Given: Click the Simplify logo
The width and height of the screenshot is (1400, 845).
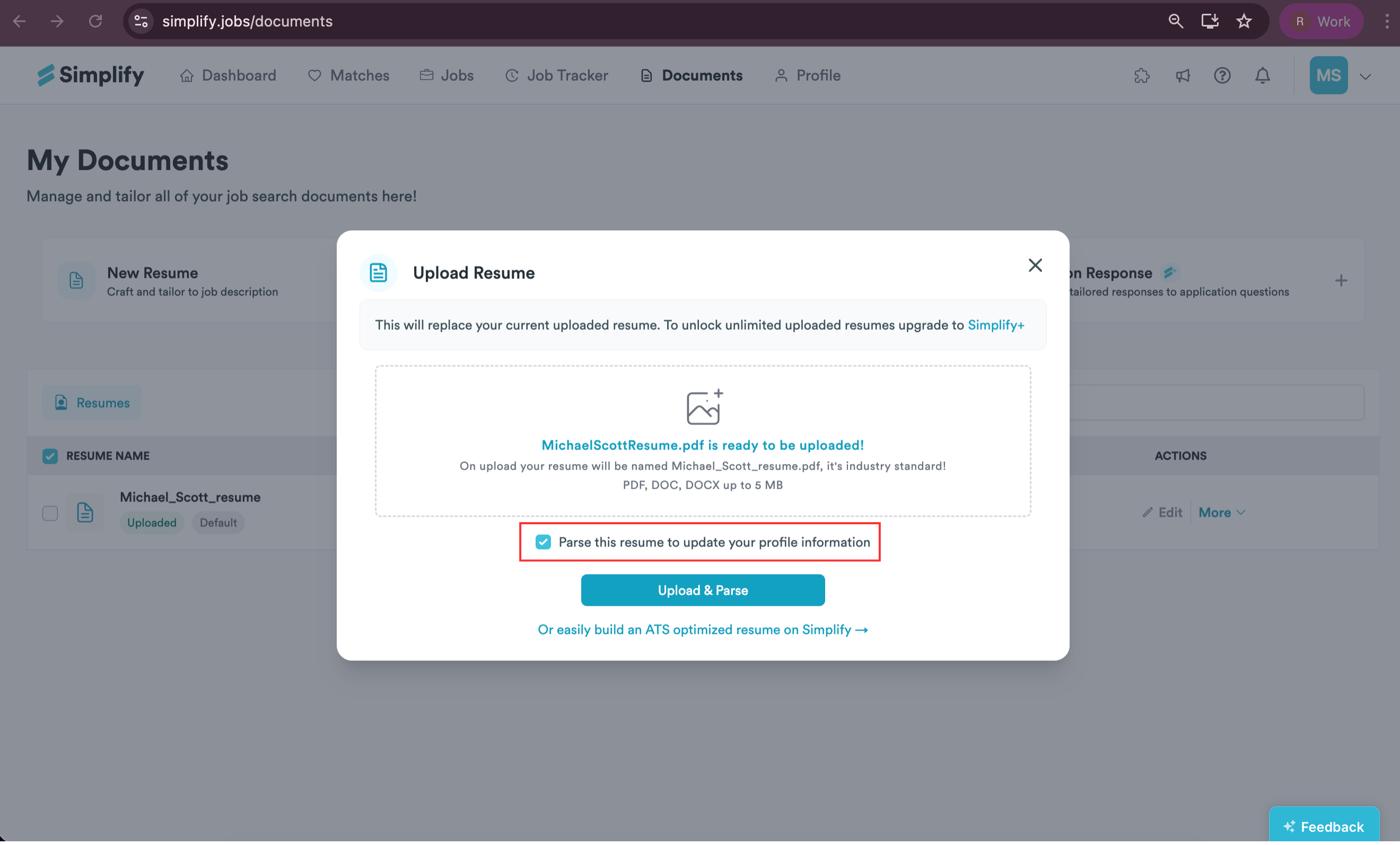Looking at the screenshot, I should tap(91, 75).
